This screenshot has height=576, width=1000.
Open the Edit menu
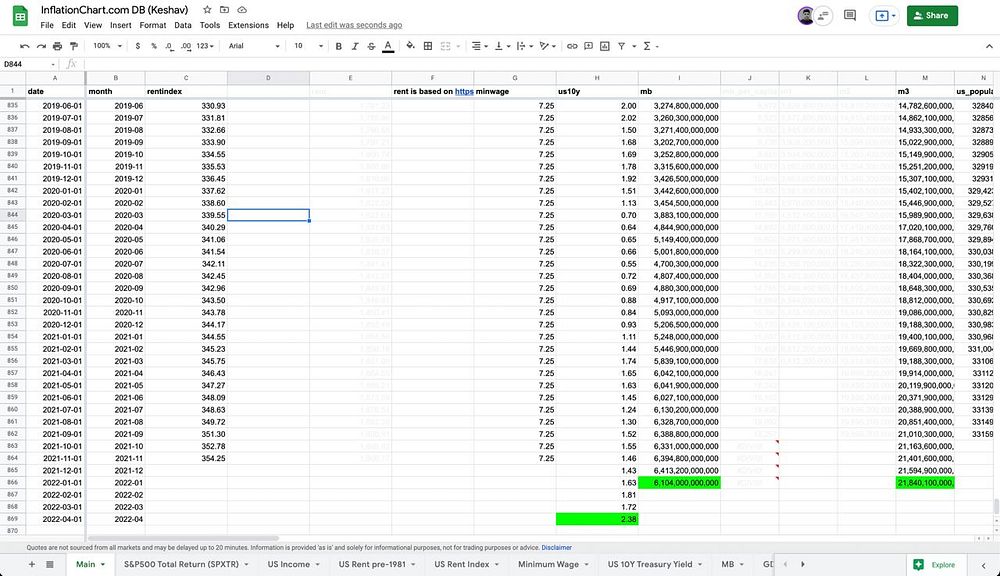[69, 25]
